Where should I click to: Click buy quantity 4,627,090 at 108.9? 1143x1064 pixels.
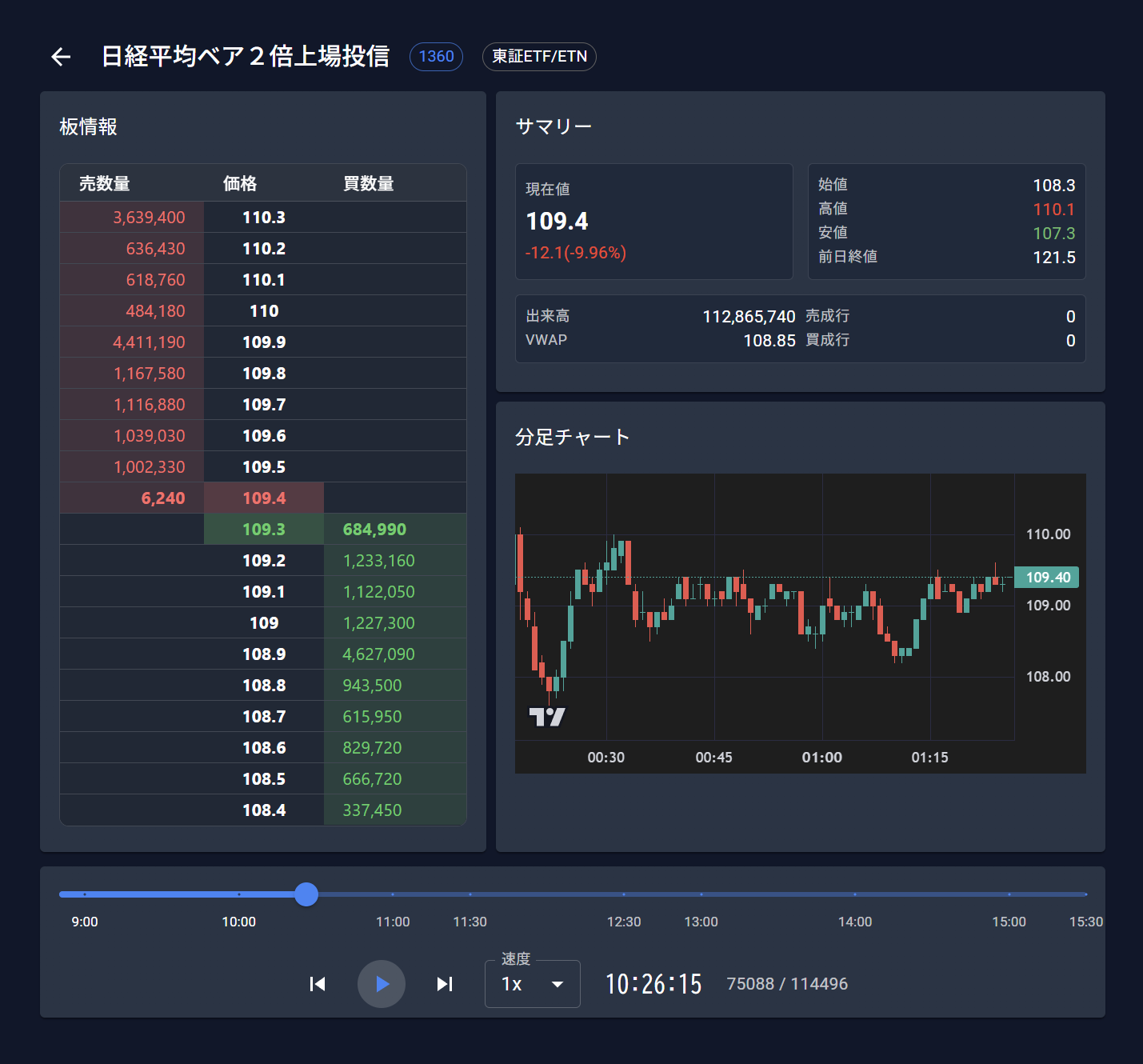tap(378, 654)
